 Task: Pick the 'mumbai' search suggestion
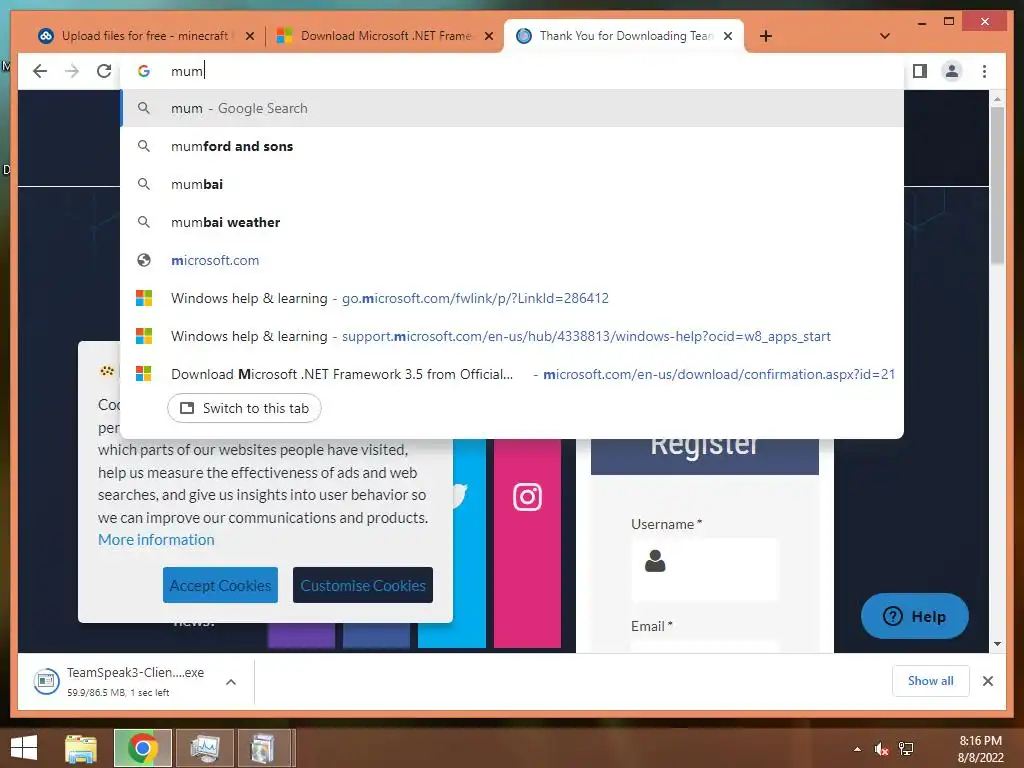[512, 184]
